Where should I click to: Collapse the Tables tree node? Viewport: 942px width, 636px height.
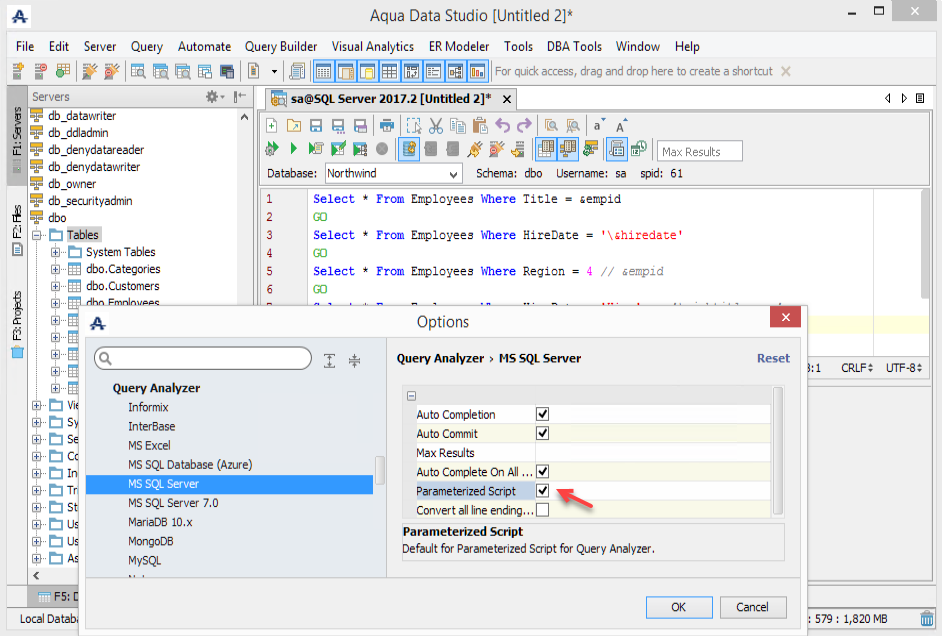37,235
